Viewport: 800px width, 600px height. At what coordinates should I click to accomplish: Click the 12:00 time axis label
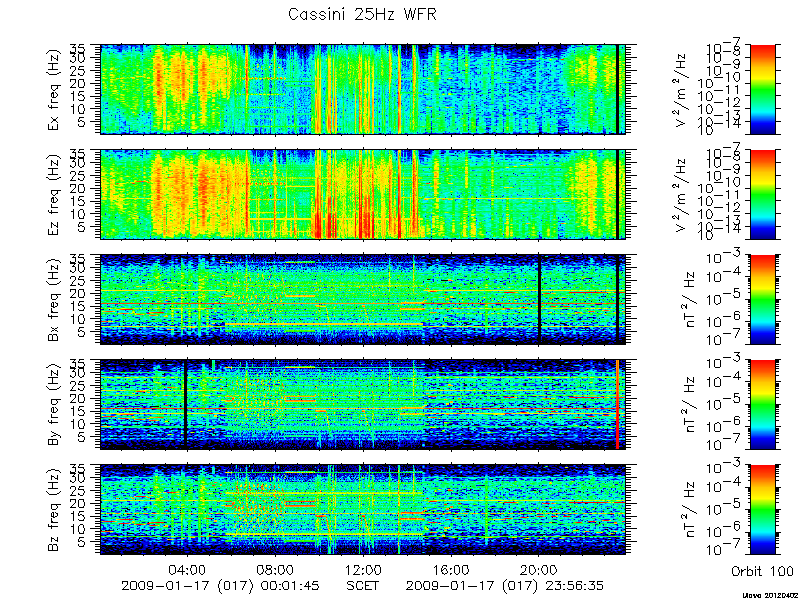click(363, 569)
